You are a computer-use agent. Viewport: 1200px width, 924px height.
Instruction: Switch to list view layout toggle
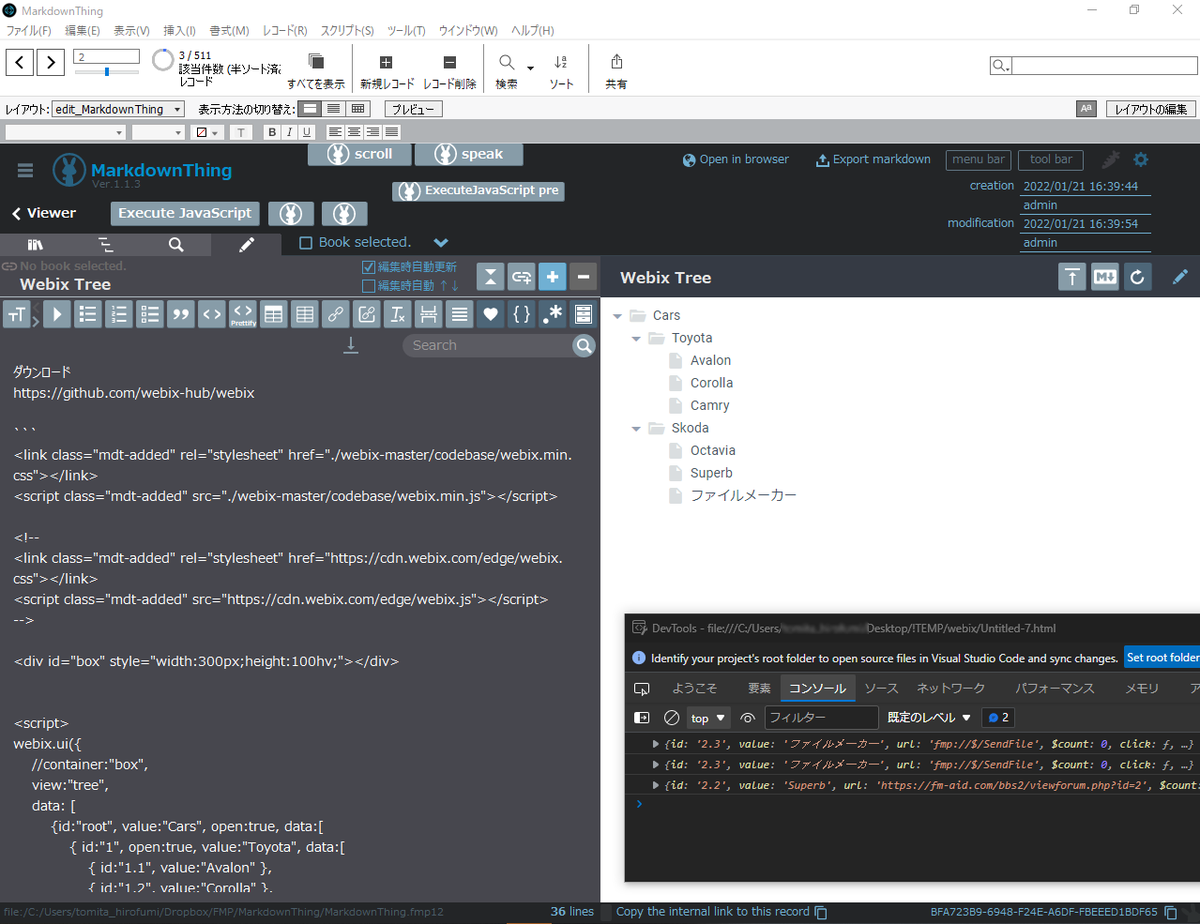(334, 109)
